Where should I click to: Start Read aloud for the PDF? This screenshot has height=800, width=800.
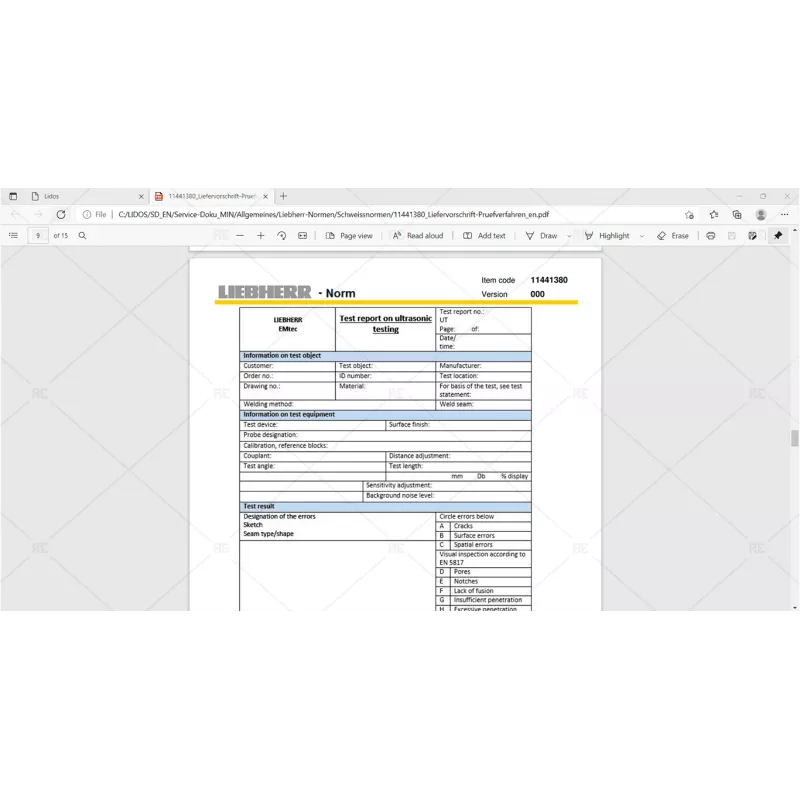pos(418,235)
